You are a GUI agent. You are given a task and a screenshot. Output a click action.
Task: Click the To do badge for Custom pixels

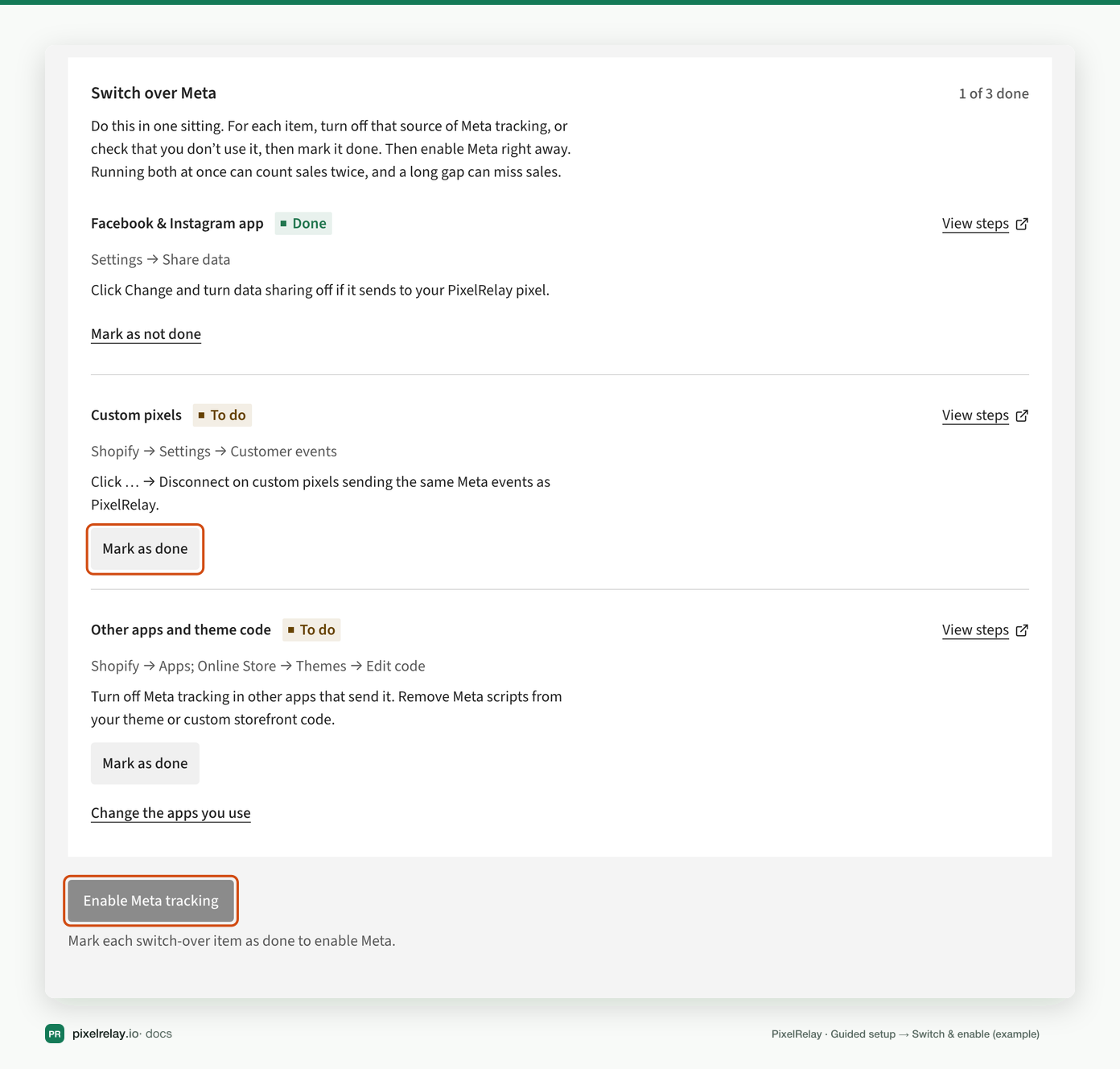(222, 415)
